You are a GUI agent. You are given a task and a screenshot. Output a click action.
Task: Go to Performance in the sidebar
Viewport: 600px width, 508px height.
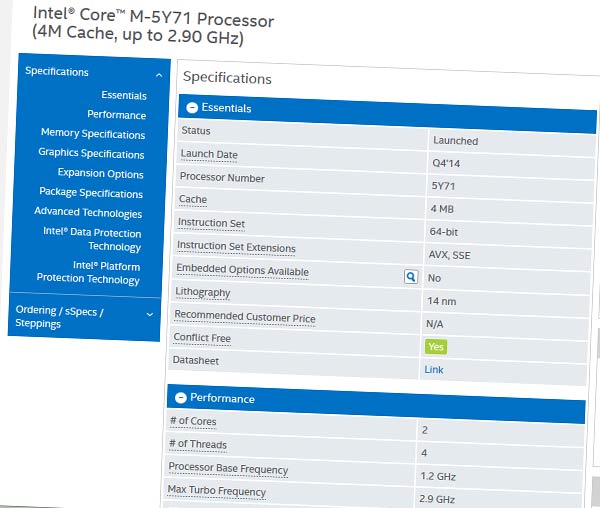(x=117, y=115)
